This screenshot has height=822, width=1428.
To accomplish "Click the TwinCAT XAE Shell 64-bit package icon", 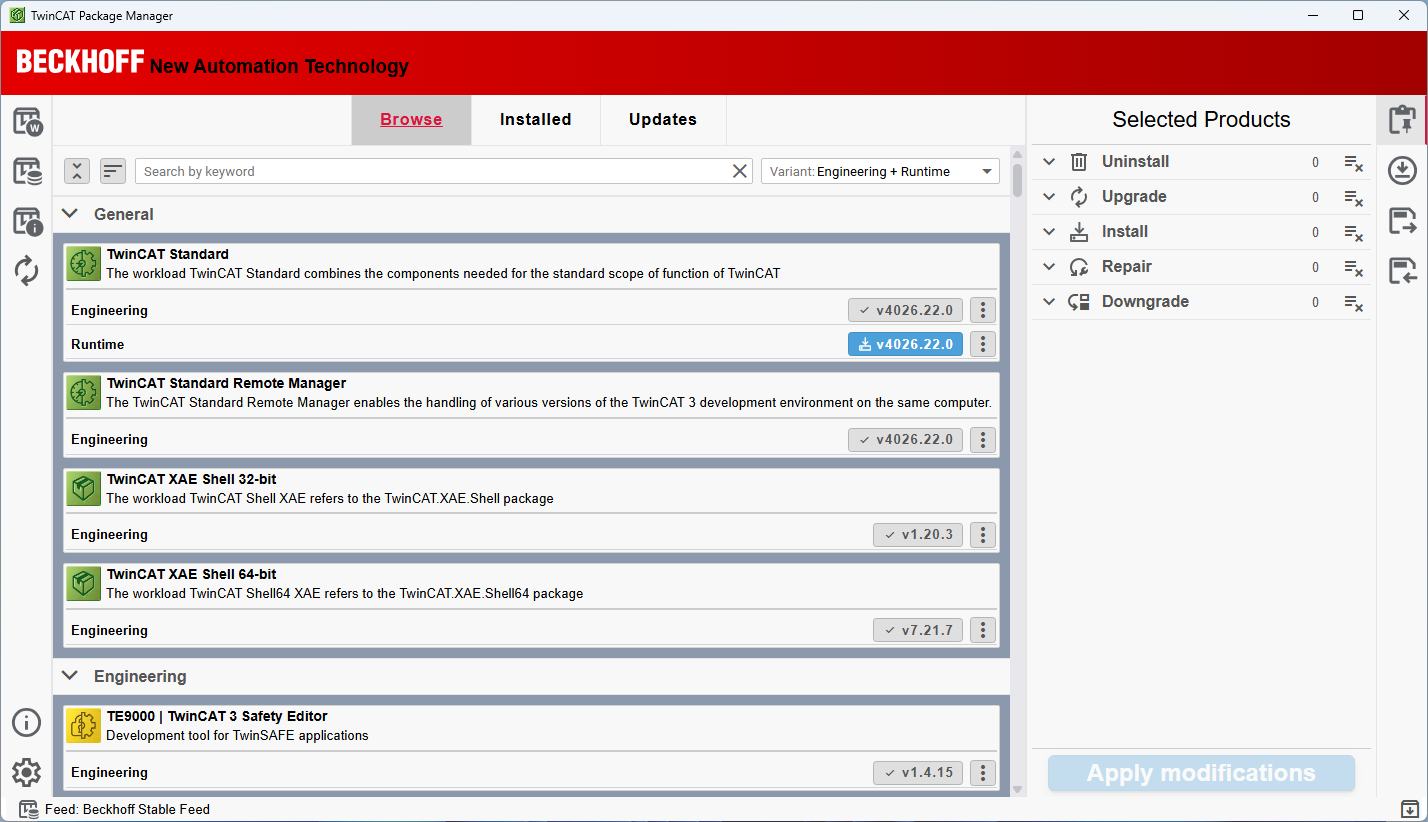I will [x=84, y=584].
